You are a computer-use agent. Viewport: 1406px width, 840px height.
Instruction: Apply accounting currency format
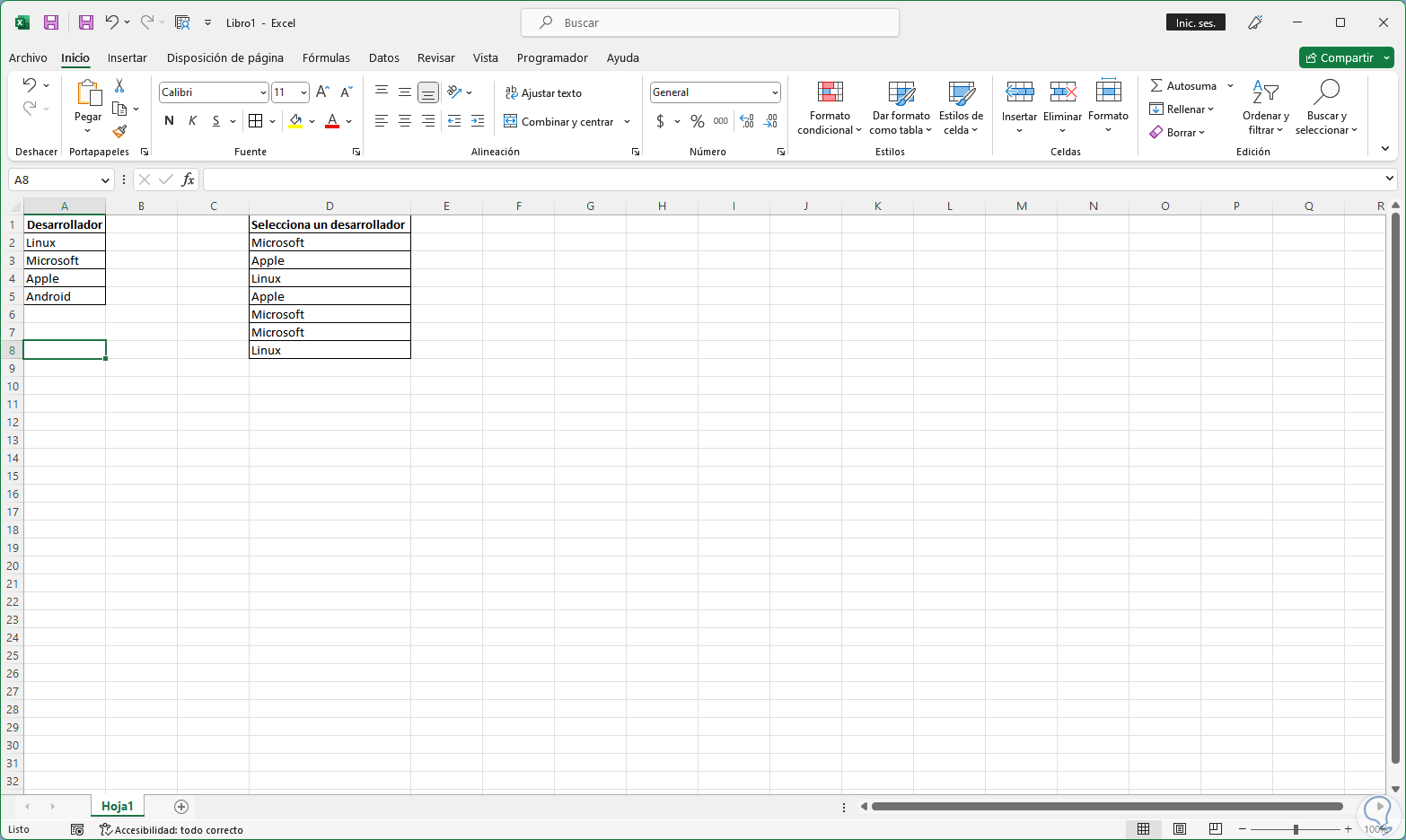coord(661,121)
